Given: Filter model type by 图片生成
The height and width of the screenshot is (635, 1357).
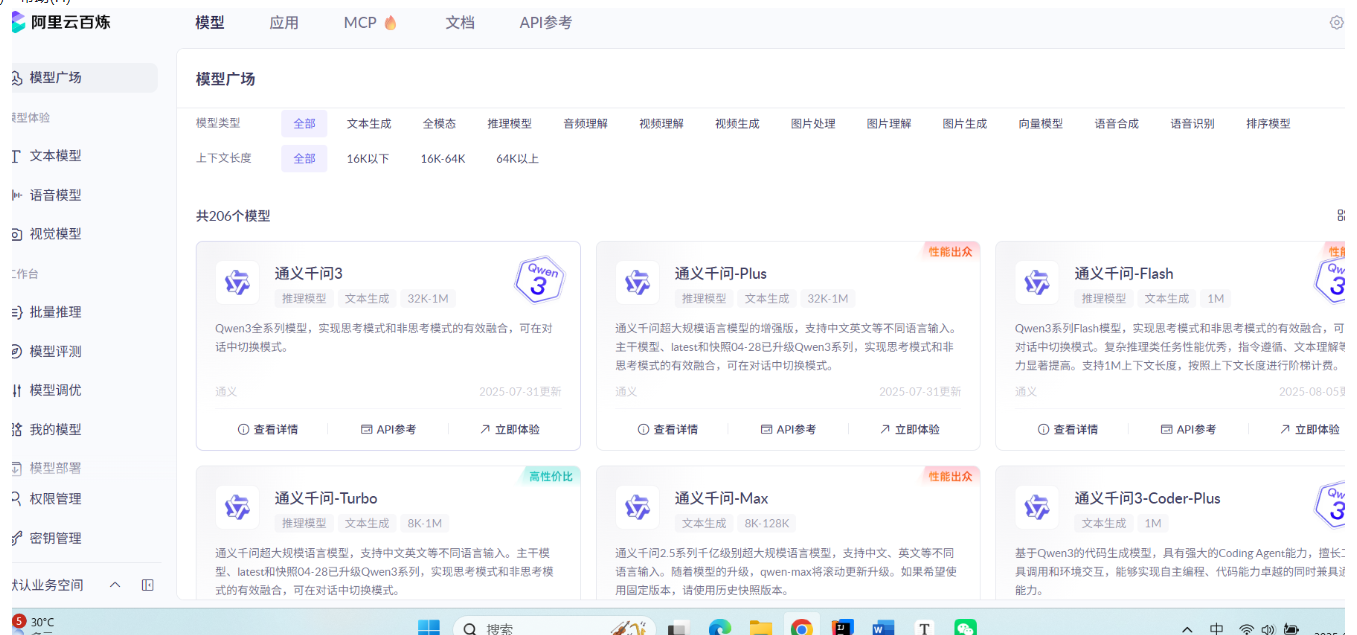Looking at the screenshot, I should 965,124.
